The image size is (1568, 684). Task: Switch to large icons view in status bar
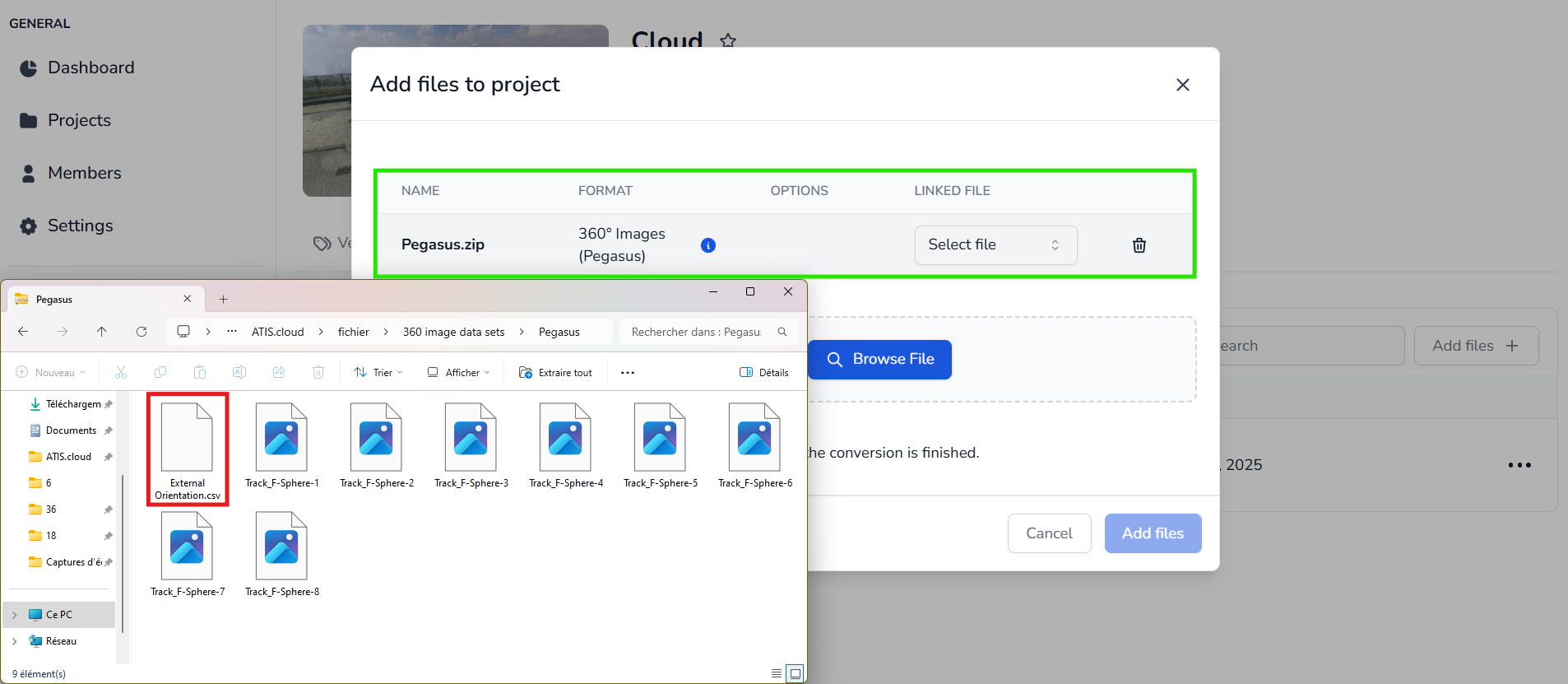[x=795, y=673]
